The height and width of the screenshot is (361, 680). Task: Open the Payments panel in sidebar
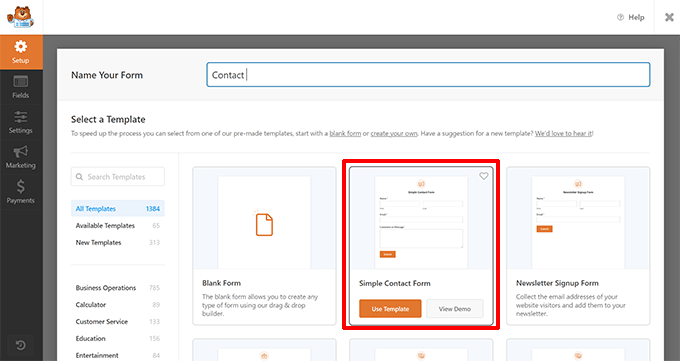coord(21,192)
